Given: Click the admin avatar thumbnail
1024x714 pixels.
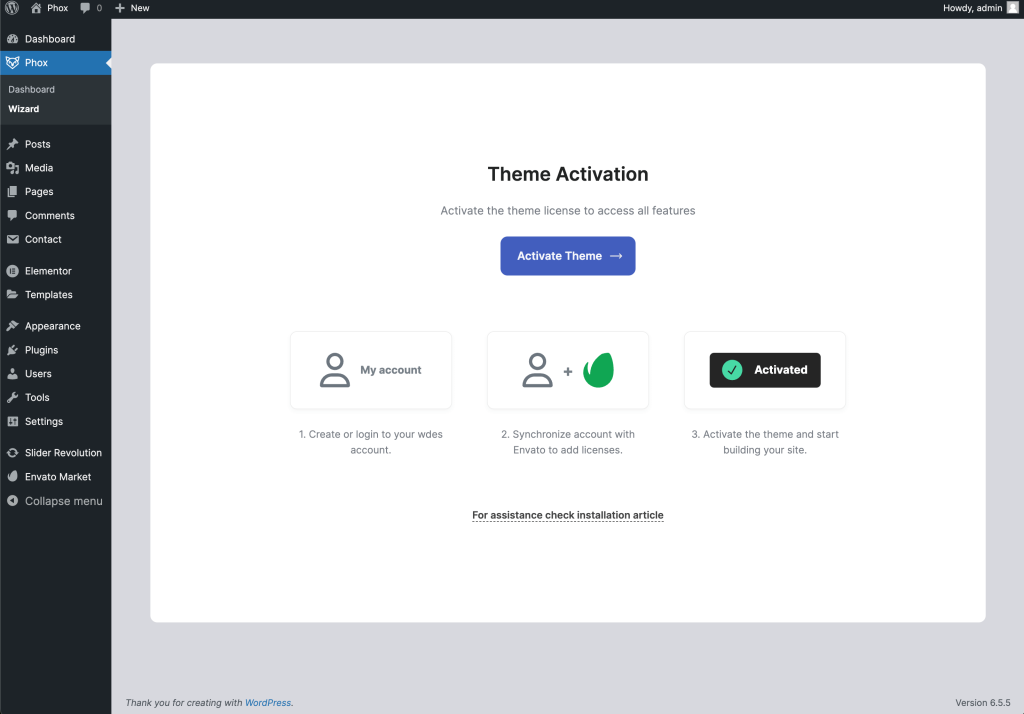Looking at the screenshot, I should [1012, 8].
